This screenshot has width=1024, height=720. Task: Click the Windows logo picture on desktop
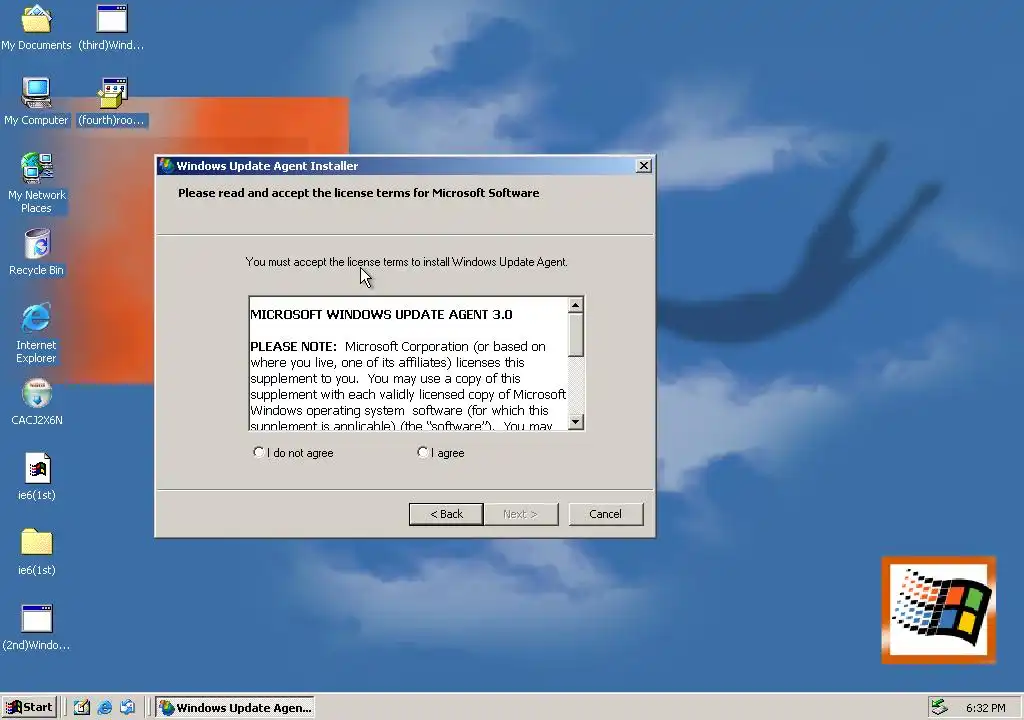pos(938,610)
